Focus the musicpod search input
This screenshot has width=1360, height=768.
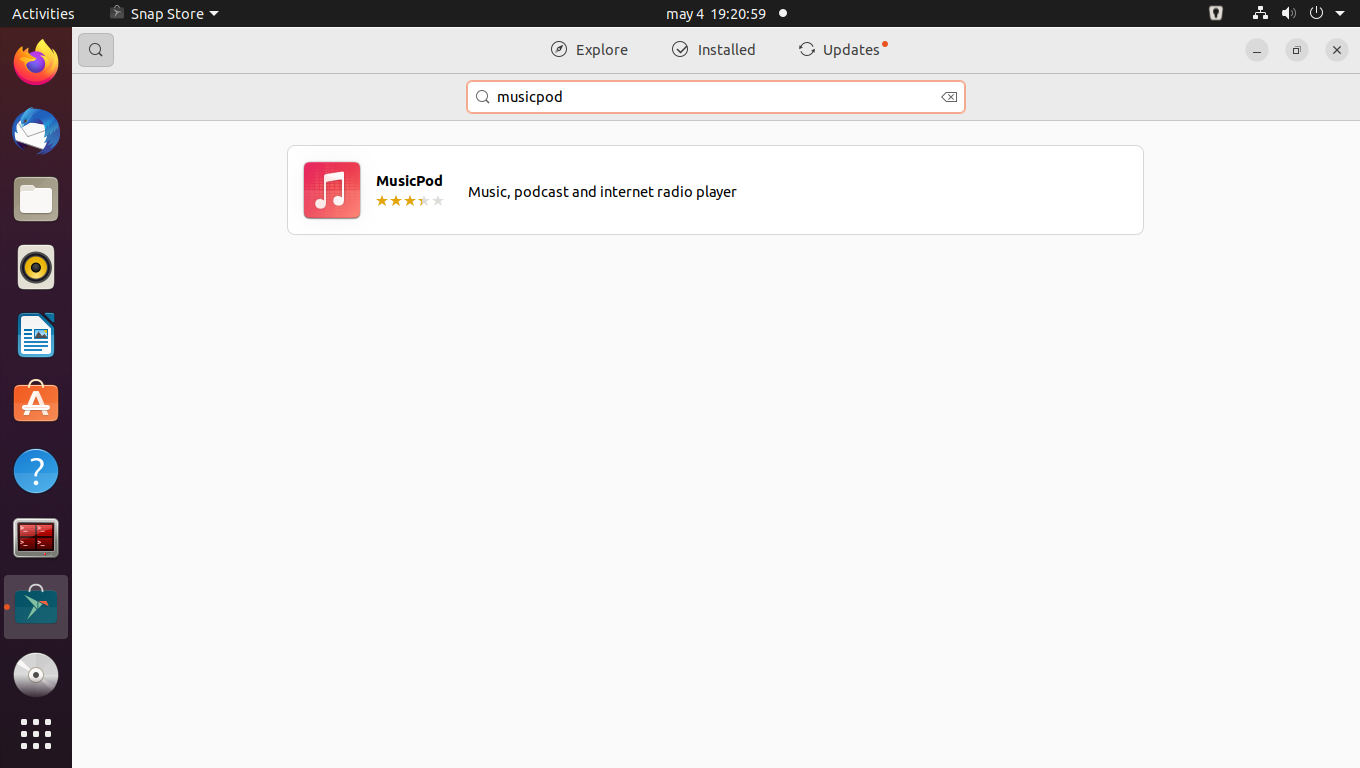tap(716, 97)
